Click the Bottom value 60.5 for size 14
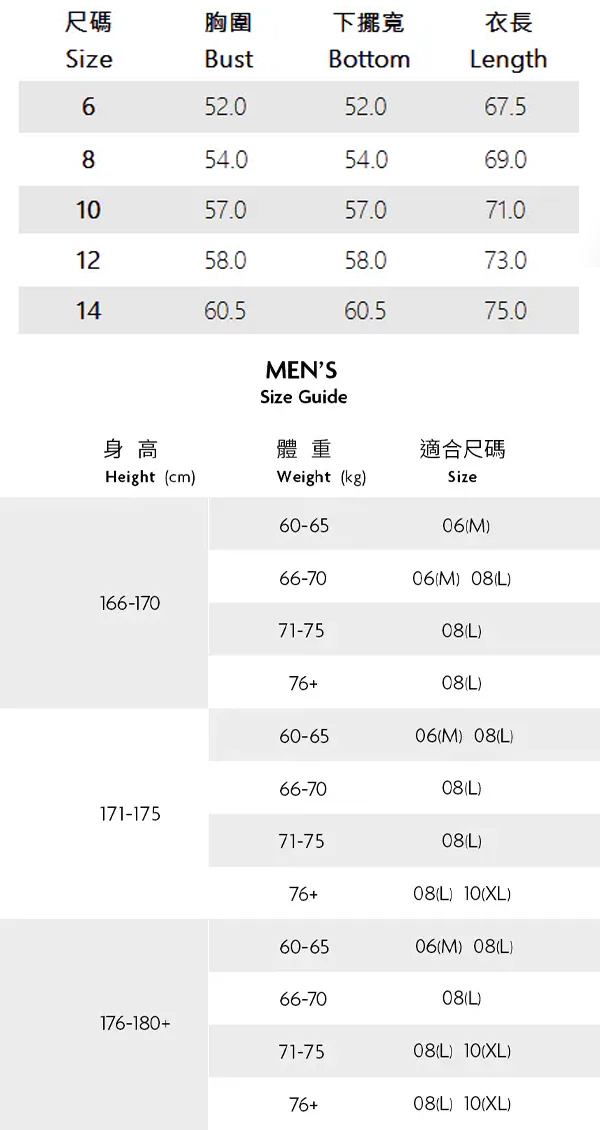Image resolution: width=600 pixels, height=1130 pixels. click(x=365, y=311)
